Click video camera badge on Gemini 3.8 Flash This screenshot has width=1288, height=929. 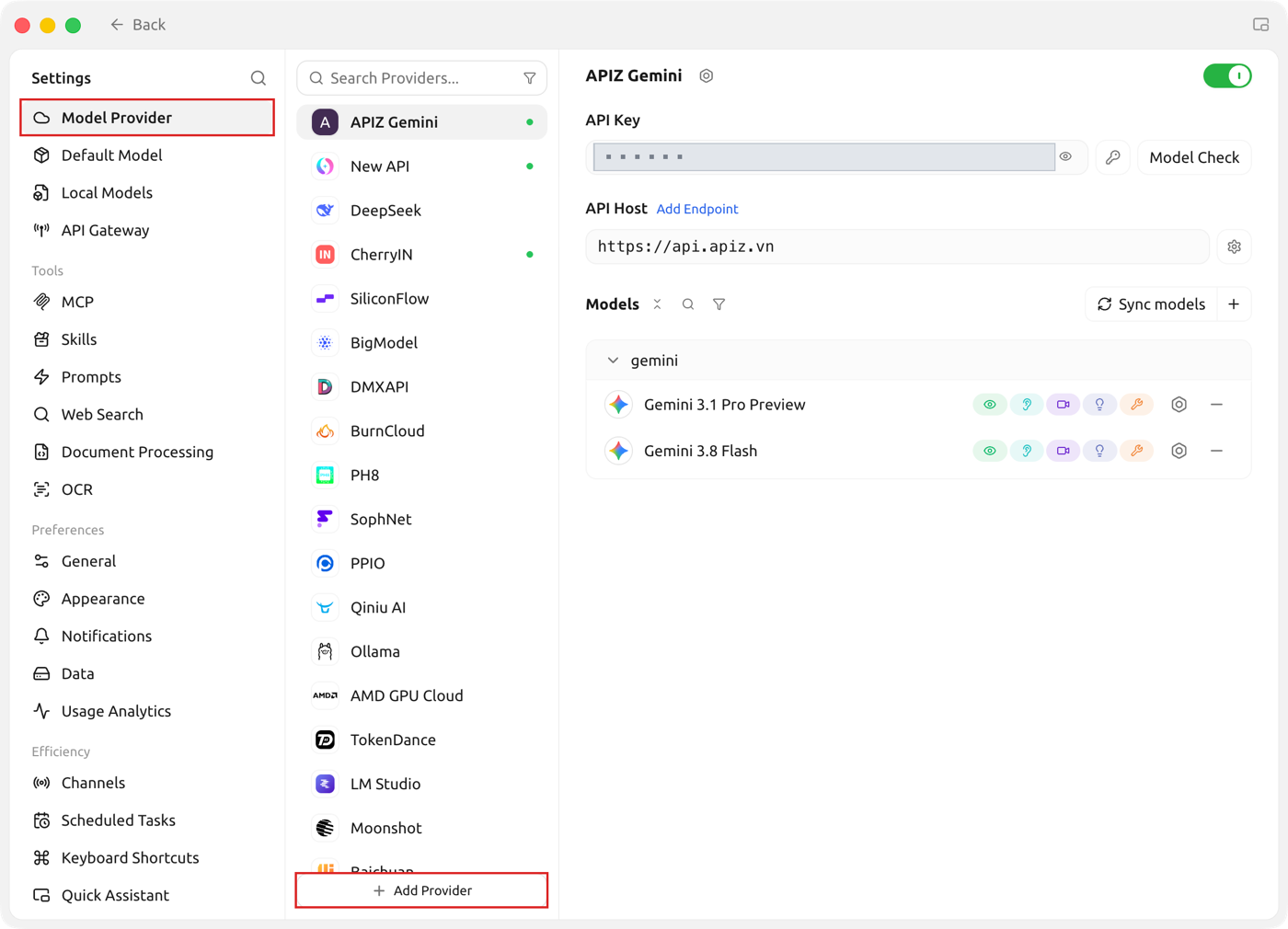click(x=1064, y=451)
